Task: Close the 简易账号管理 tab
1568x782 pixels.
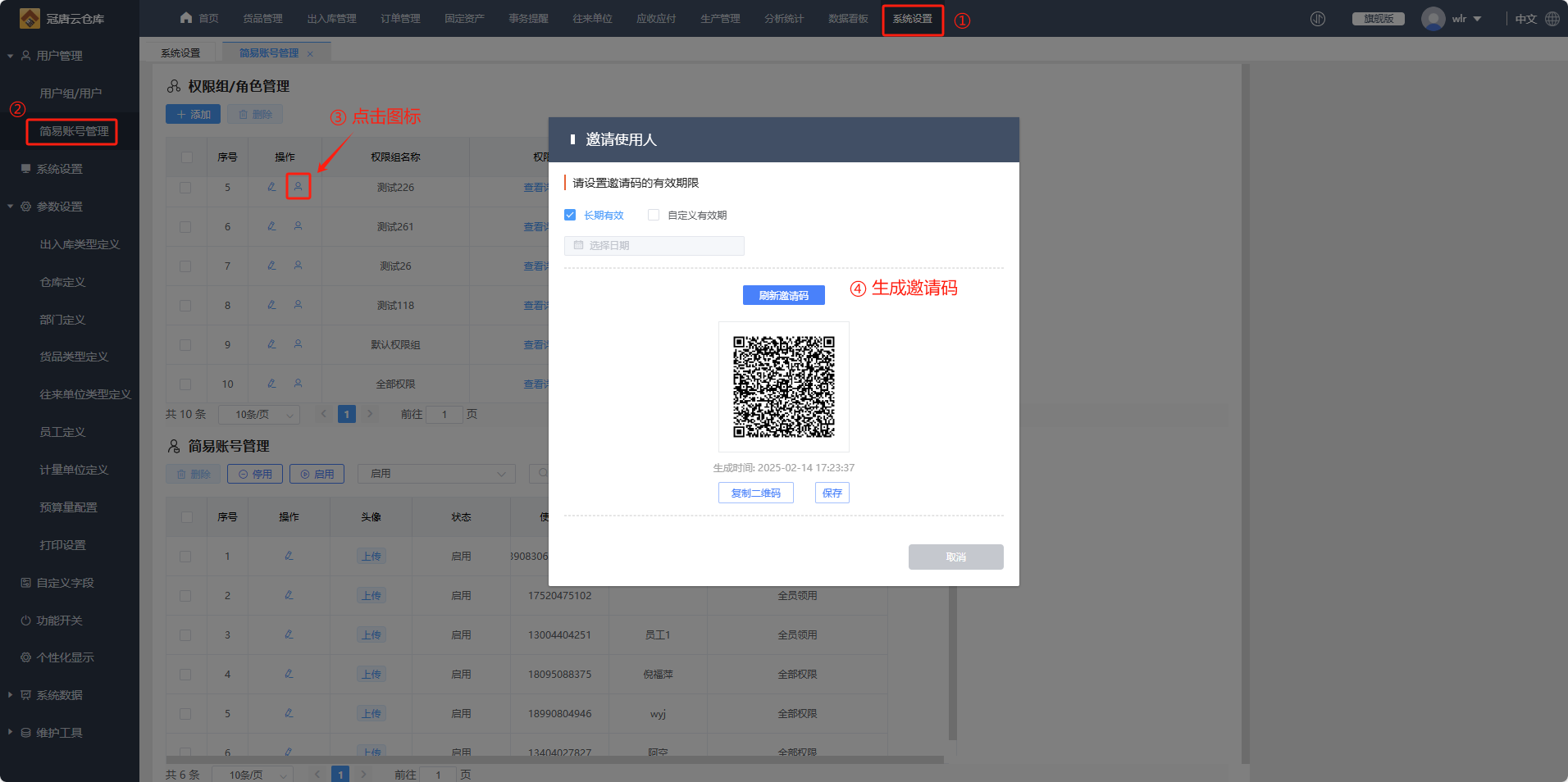Action: point(310,54)
